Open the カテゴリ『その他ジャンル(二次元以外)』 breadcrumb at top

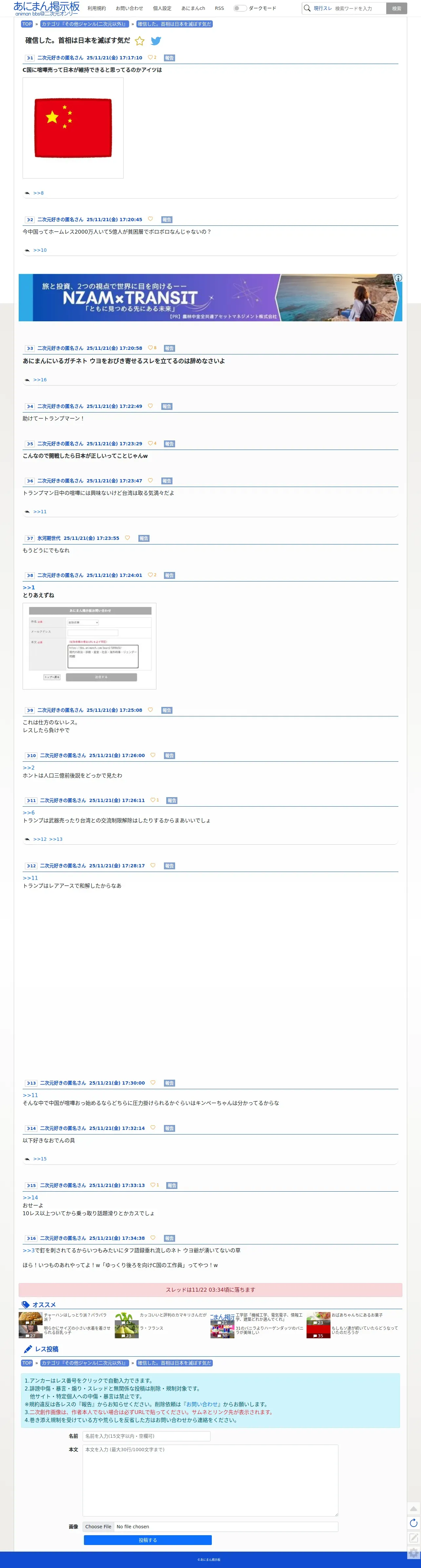click(x=84, y=24)
